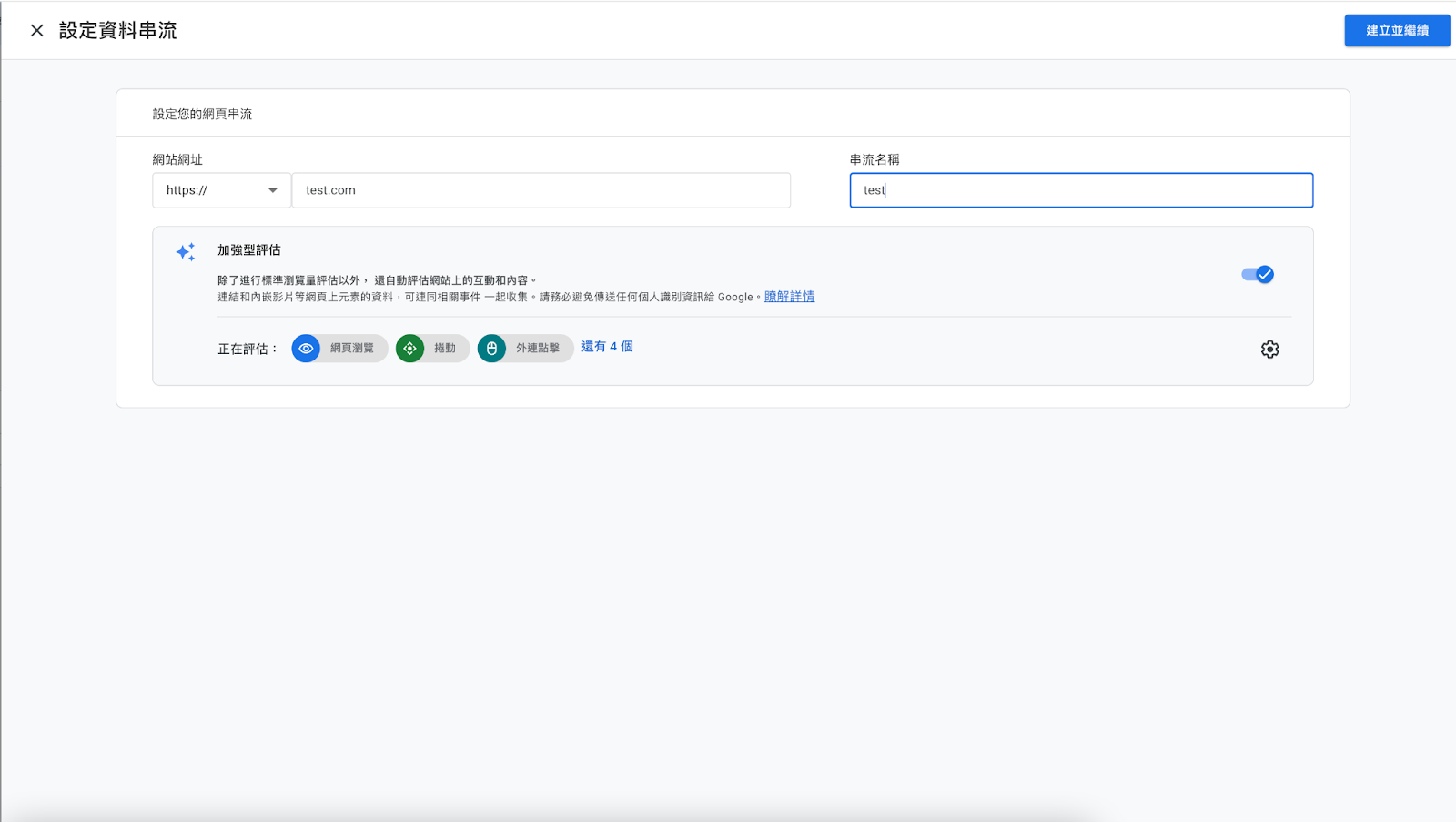This screenshot has width=1456, height=822.
Task: Click the website URL field containing test.com
Action: click(x=541, y=190)
